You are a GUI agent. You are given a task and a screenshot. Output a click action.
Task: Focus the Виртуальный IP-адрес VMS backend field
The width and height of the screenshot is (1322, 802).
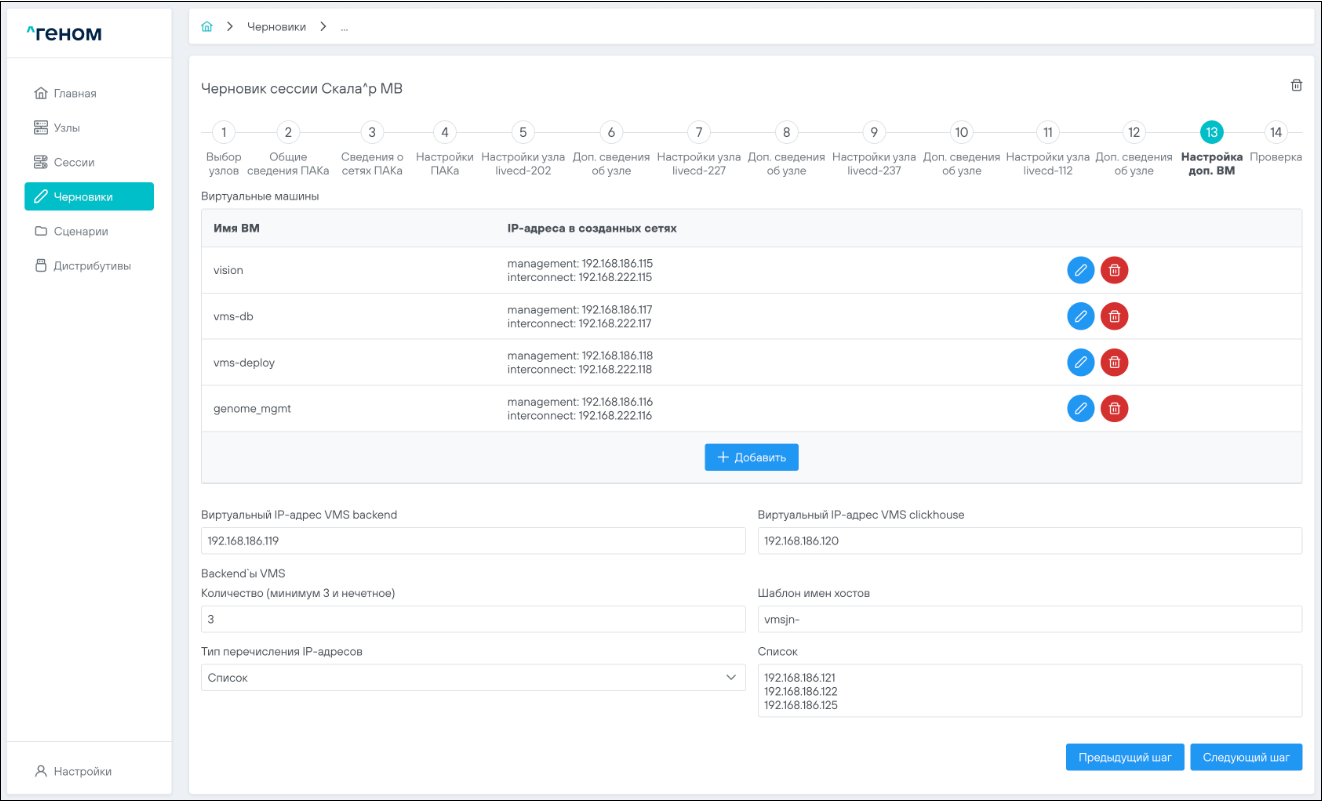coord(472,541)
